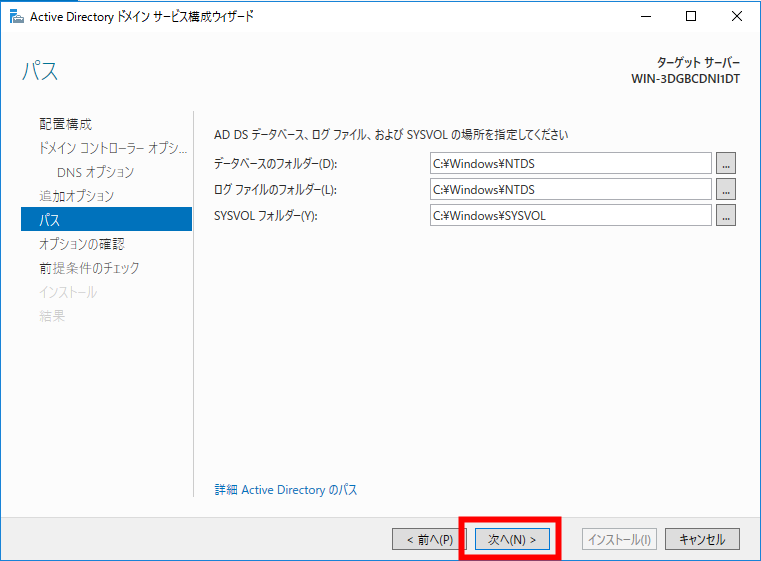This screenshot has height=561, width=761.
Task: Open 前提条件のチェック step
Action: [89, 268]
